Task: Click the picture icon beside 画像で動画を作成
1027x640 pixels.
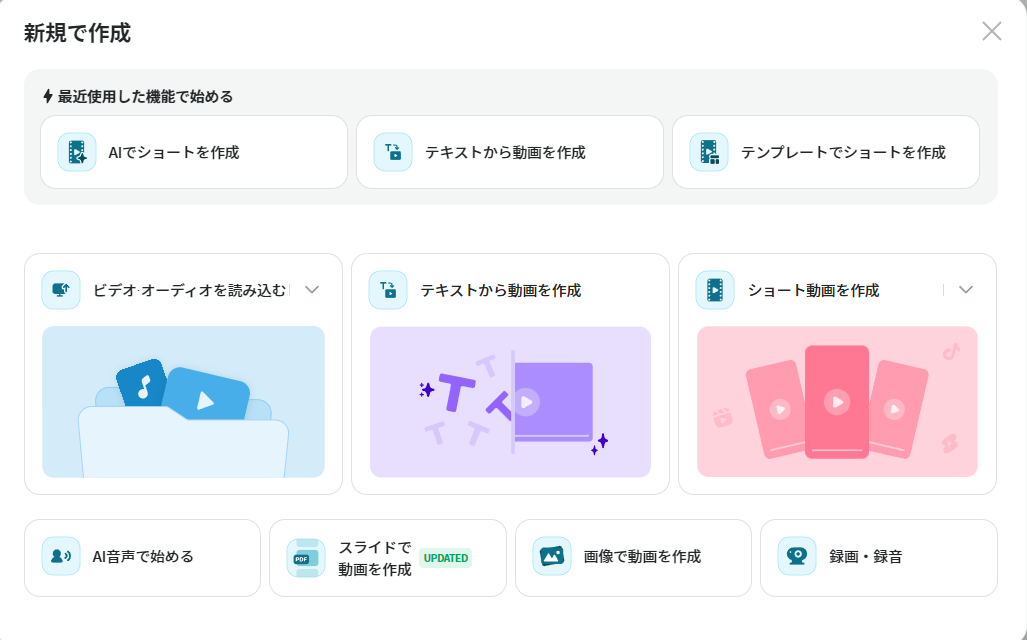Action: [554, 558]
